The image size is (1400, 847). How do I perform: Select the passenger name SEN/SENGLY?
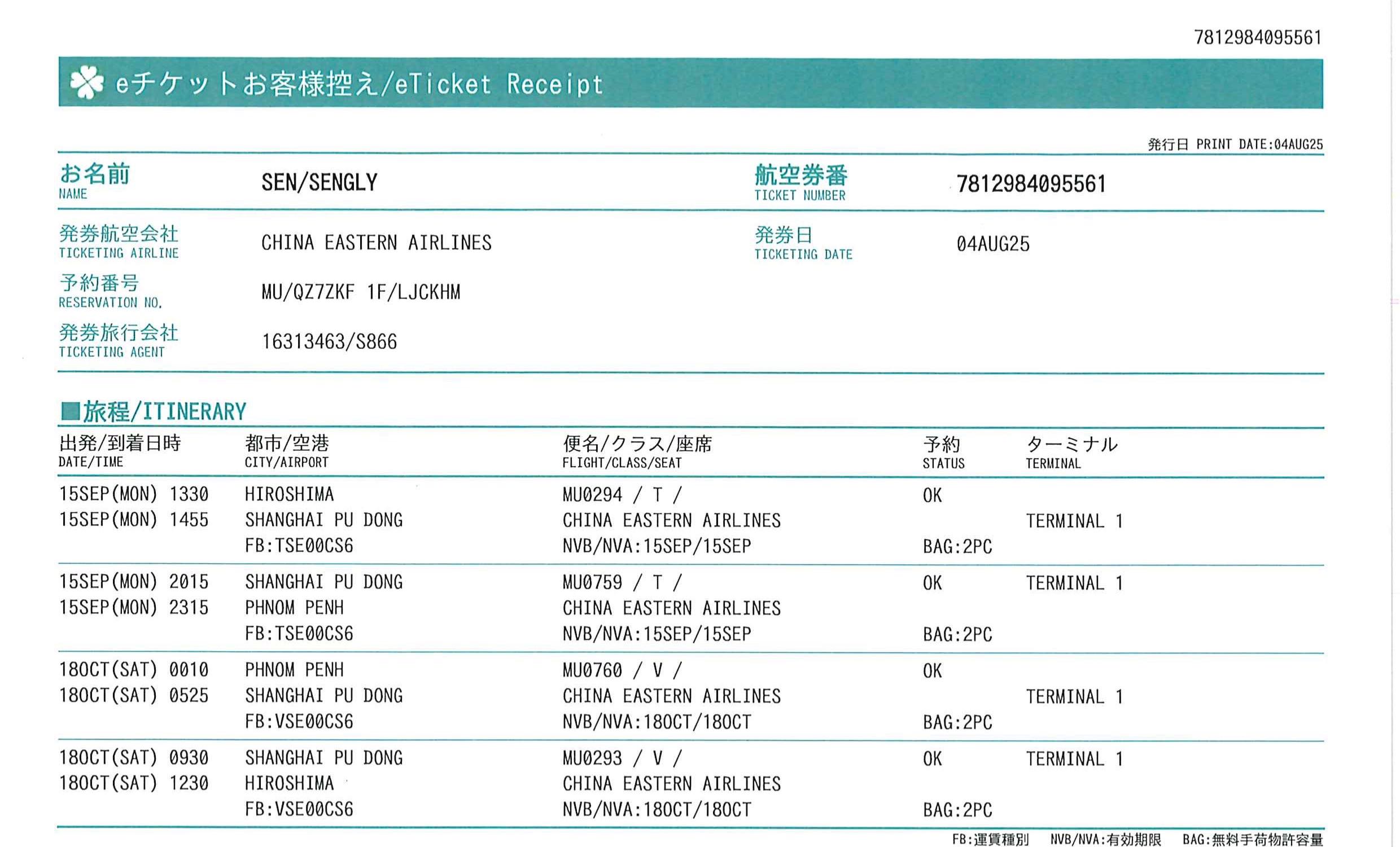[x=320, y=182]
